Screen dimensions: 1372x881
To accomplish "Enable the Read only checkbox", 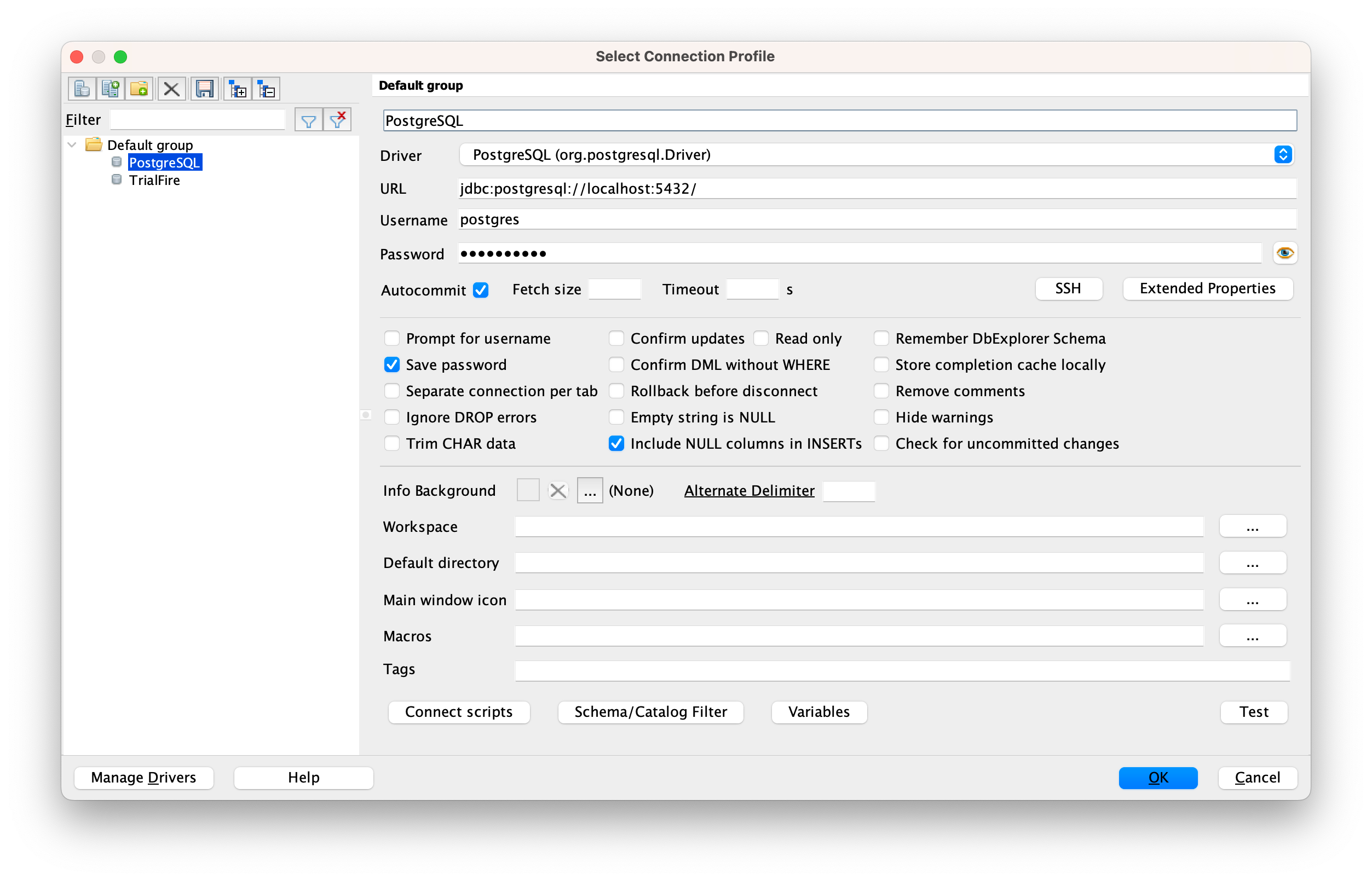I will click(x=760, y=339).
